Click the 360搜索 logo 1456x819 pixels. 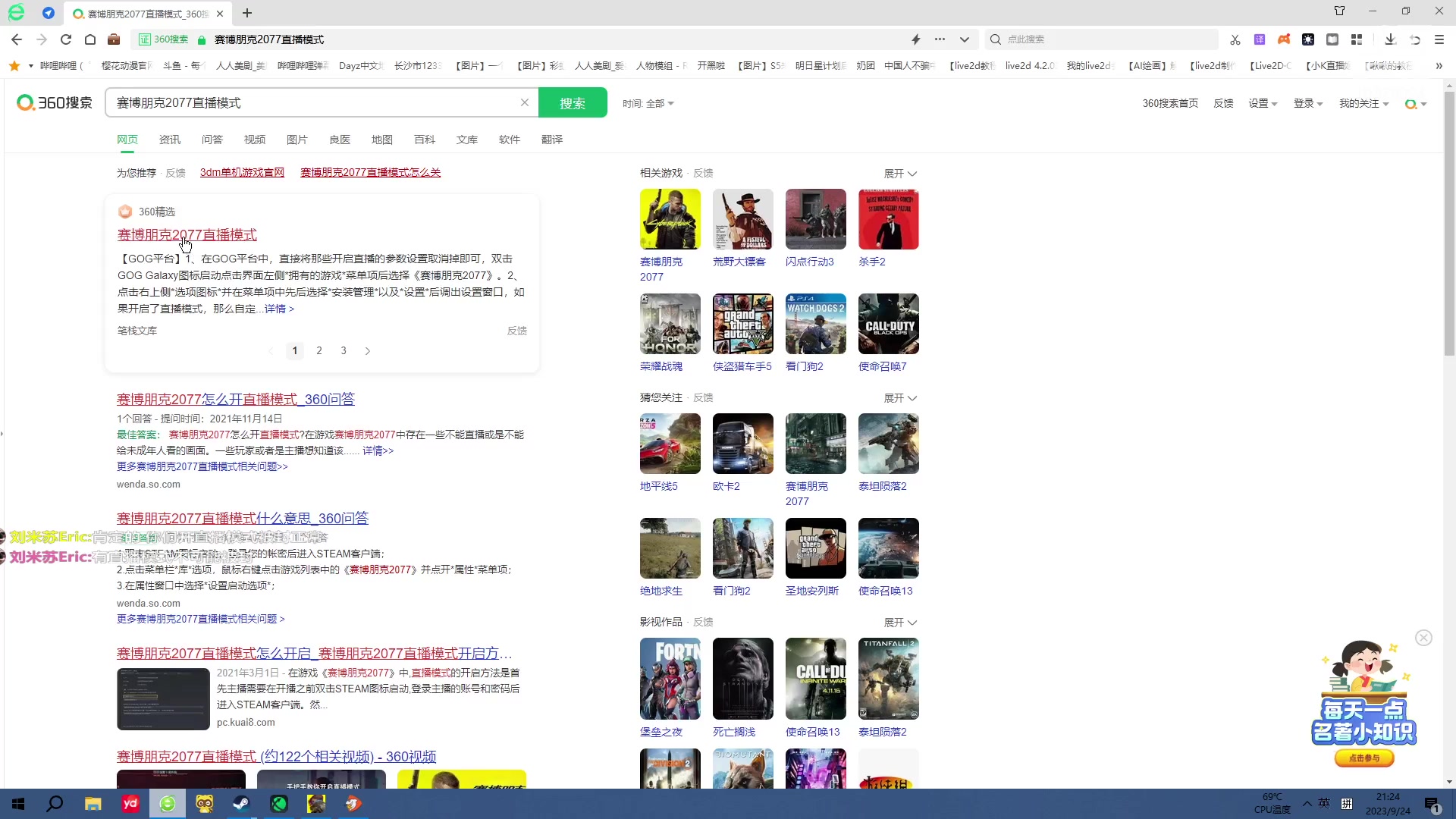(55, 102)
